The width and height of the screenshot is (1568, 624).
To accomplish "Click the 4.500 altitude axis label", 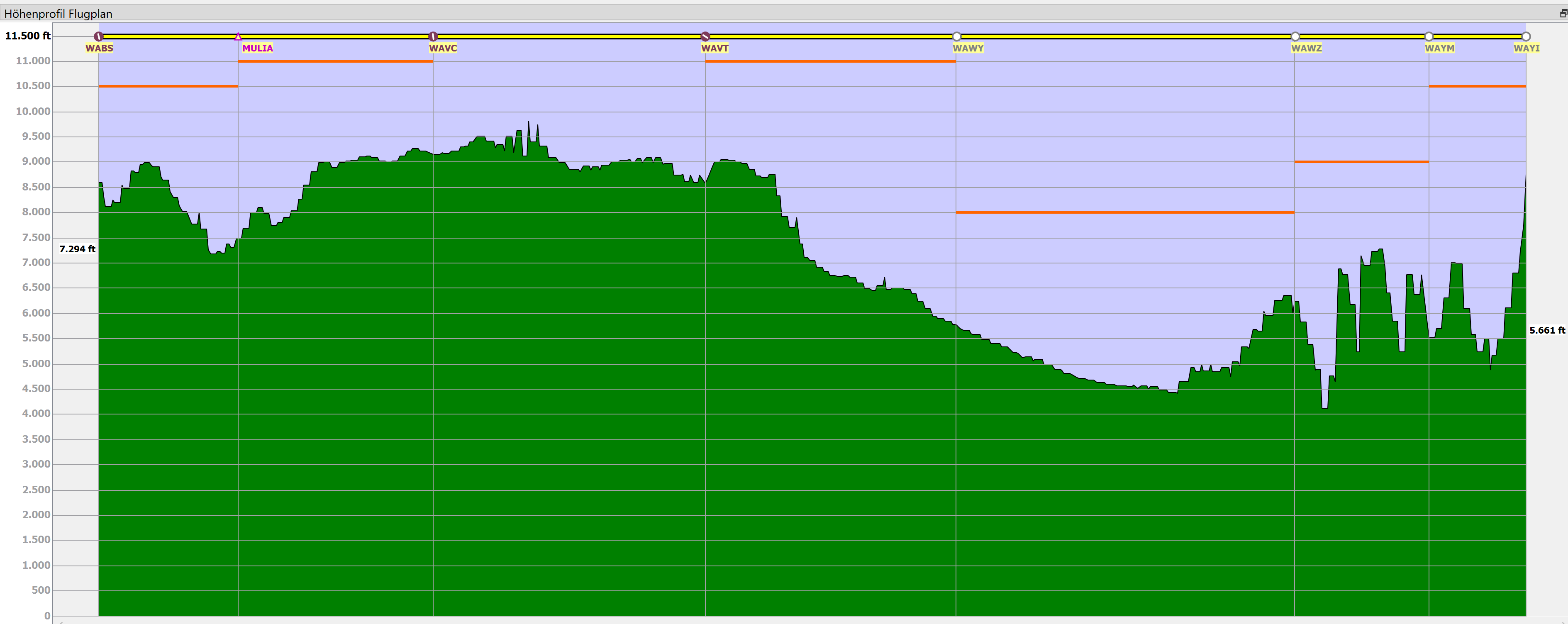I will [x=36, y=388].
